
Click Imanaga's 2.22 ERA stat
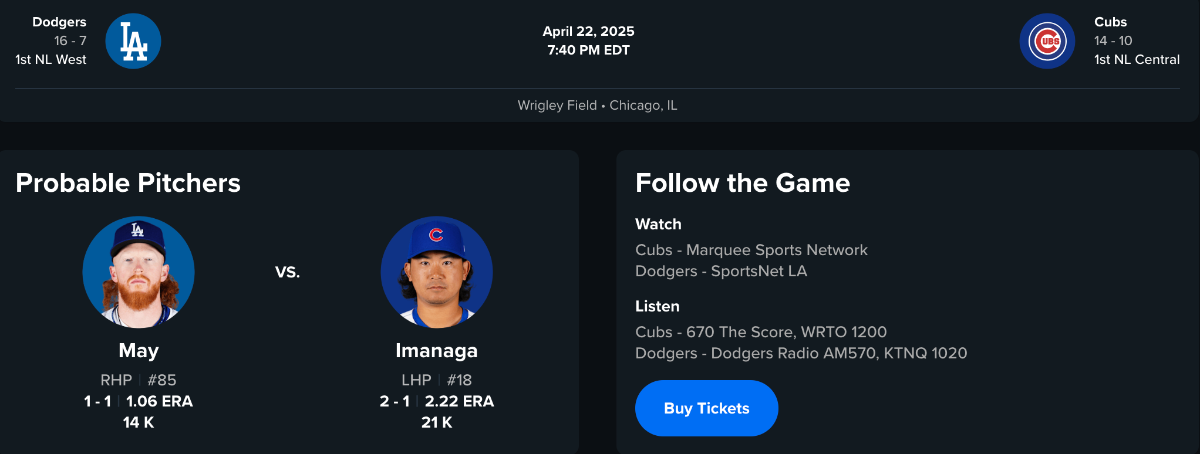(x=459, y=401)
